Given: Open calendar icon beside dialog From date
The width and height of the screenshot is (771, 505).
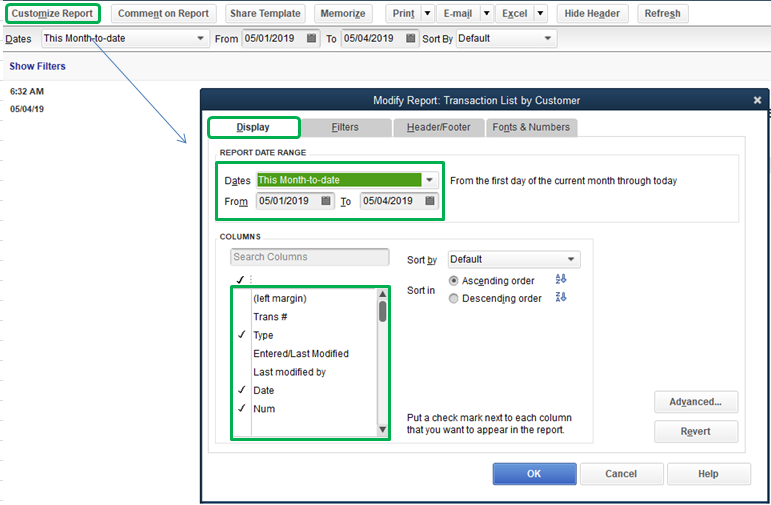Looking at the screenshot, I should [x=326, y=201].
